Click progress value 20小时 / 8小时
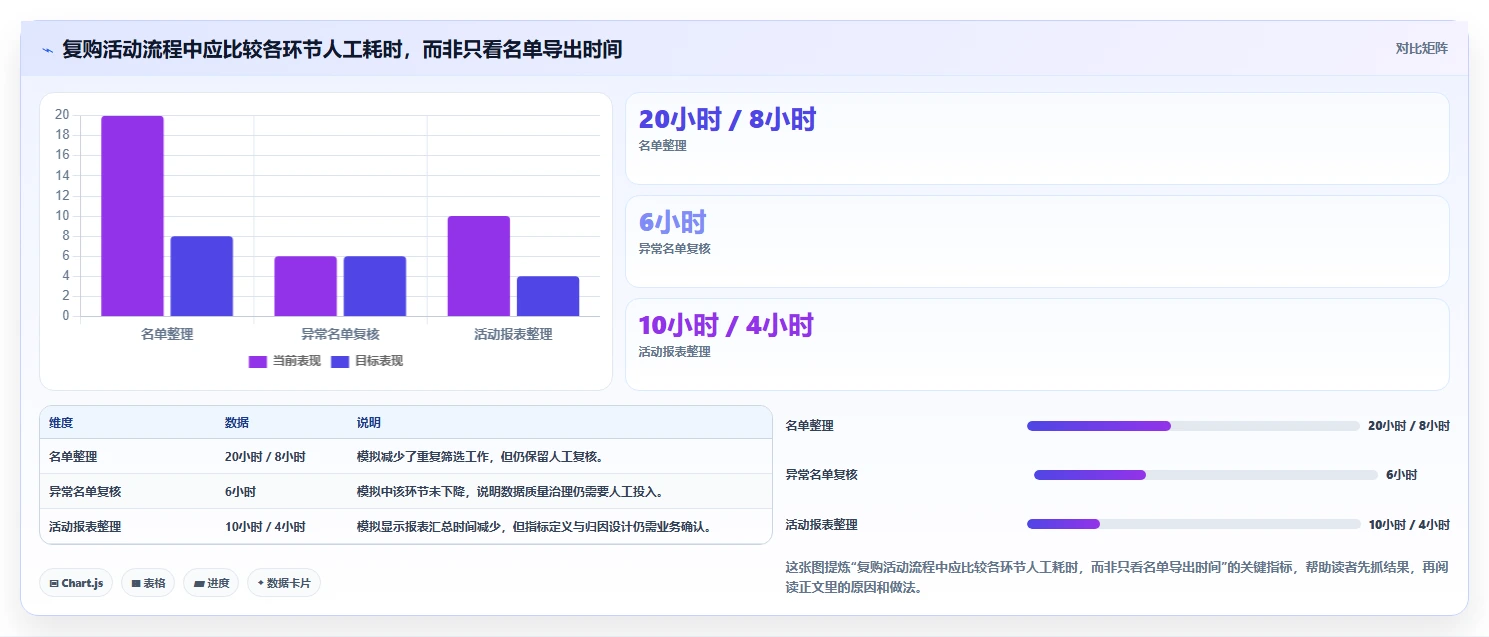The width and height of the screenshot is (1489, 637). [x=1409, y=426]
